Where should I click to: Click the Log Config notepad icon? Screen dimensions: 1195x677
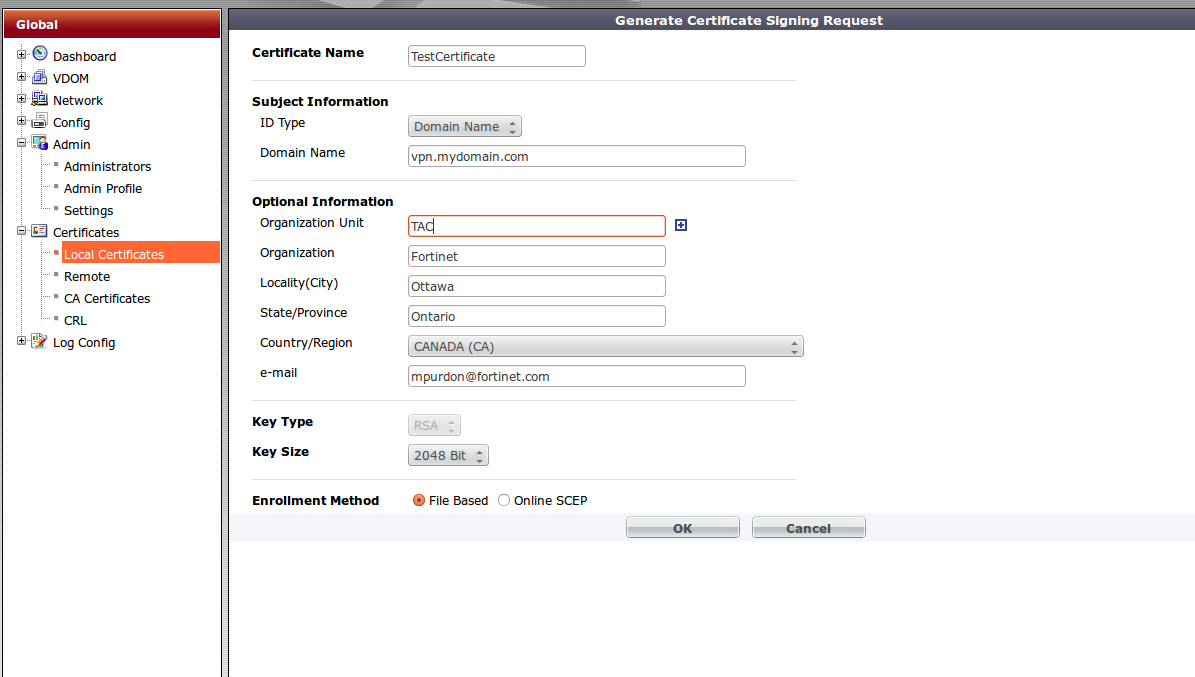click(40, 341)
